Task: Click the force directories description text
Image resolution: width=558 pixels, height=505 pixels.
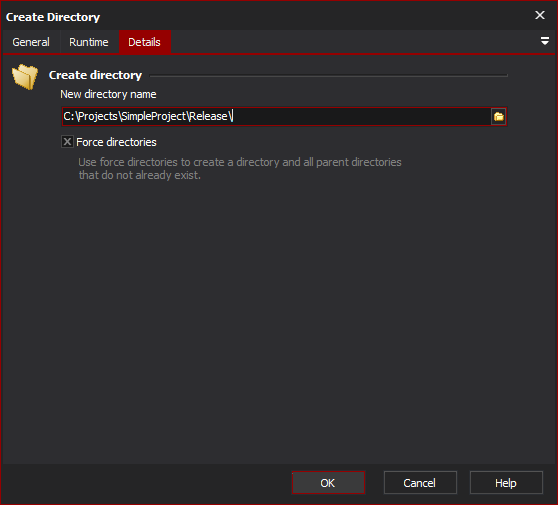Action: click(240, 168)
